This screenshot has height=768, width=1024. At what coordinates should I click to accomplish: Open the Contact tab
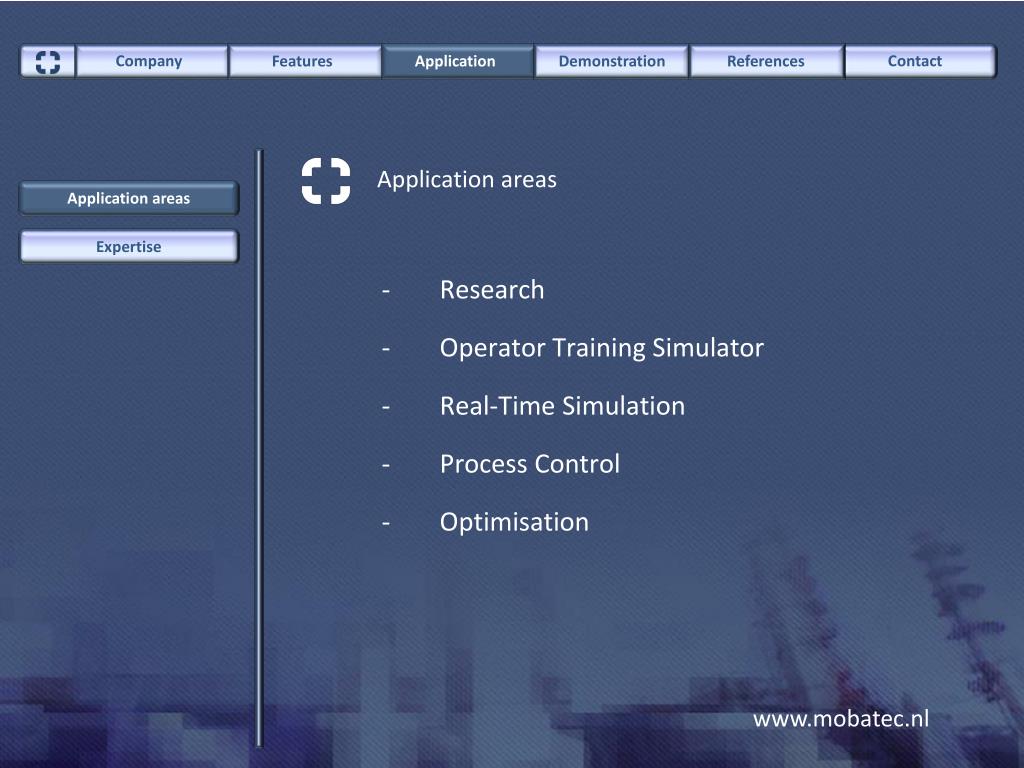[x=920, y=61]
